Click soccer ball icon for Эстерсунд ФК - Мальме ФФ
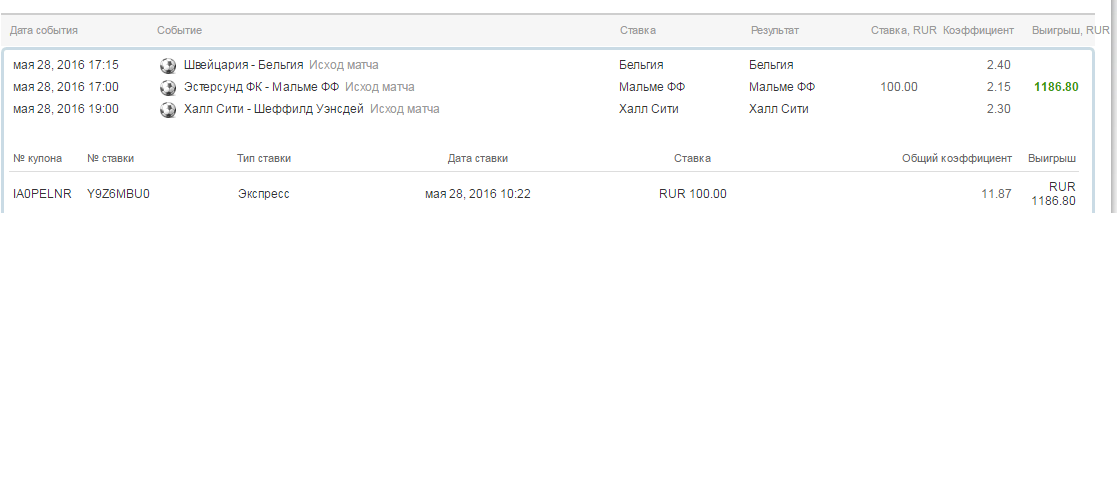Screen dimensions: 1117x483 pyautogui.click(x=168, y=88)
